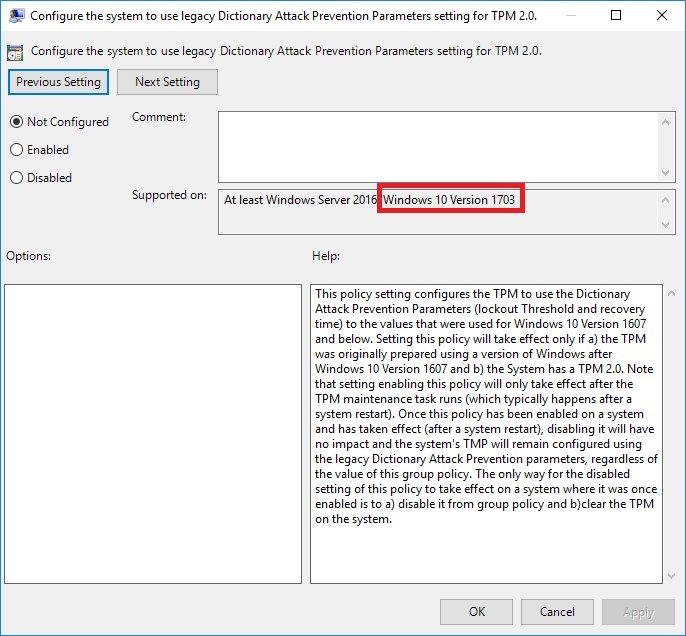Click the policy setting icon beside the header text
This screenshot has width=686, height=636.
(16, 51)
